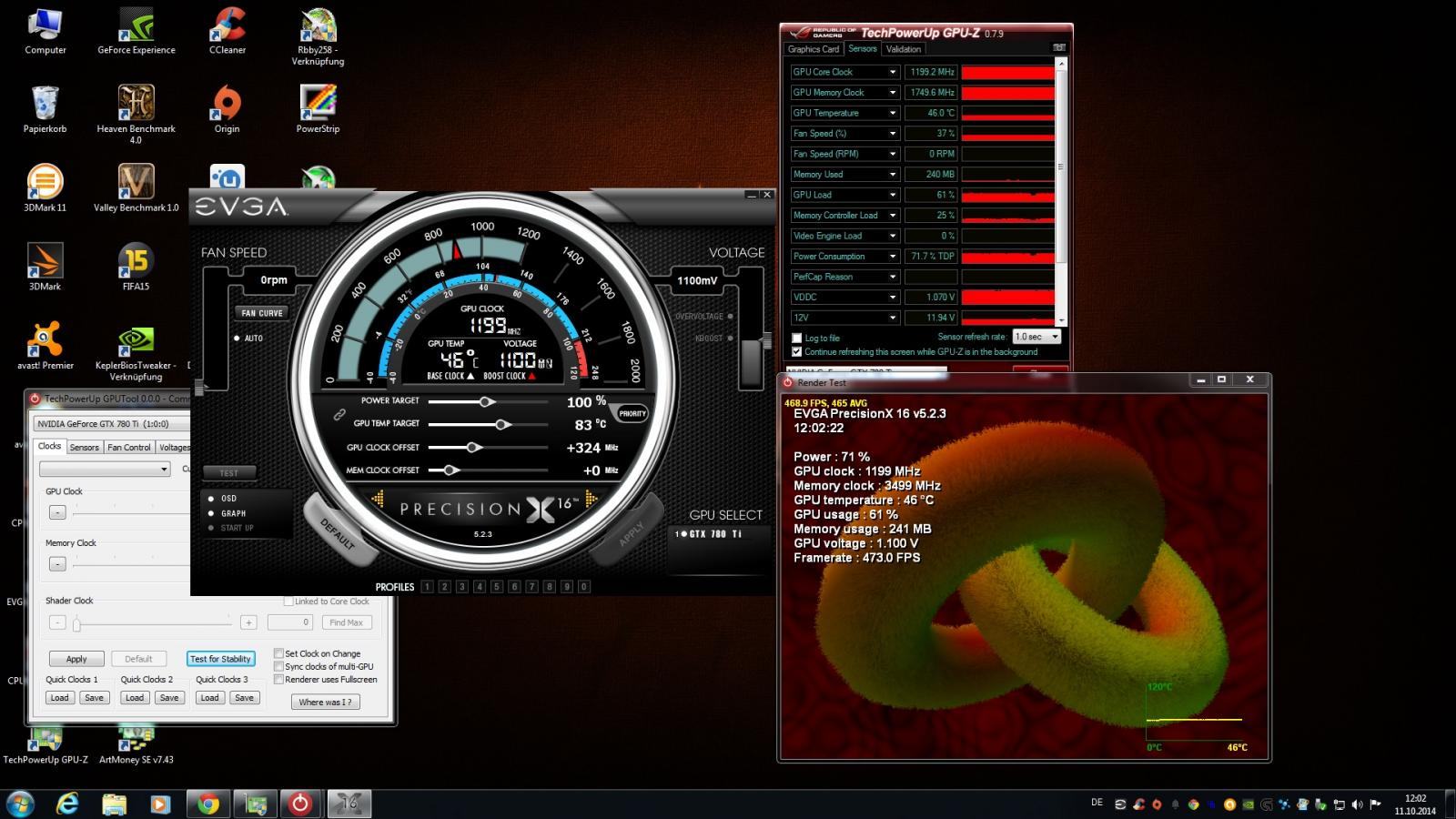Screen dimensions: 1456x819
Task: Switch to the Validation tab in GPU-Z
Action: point(904,49)
